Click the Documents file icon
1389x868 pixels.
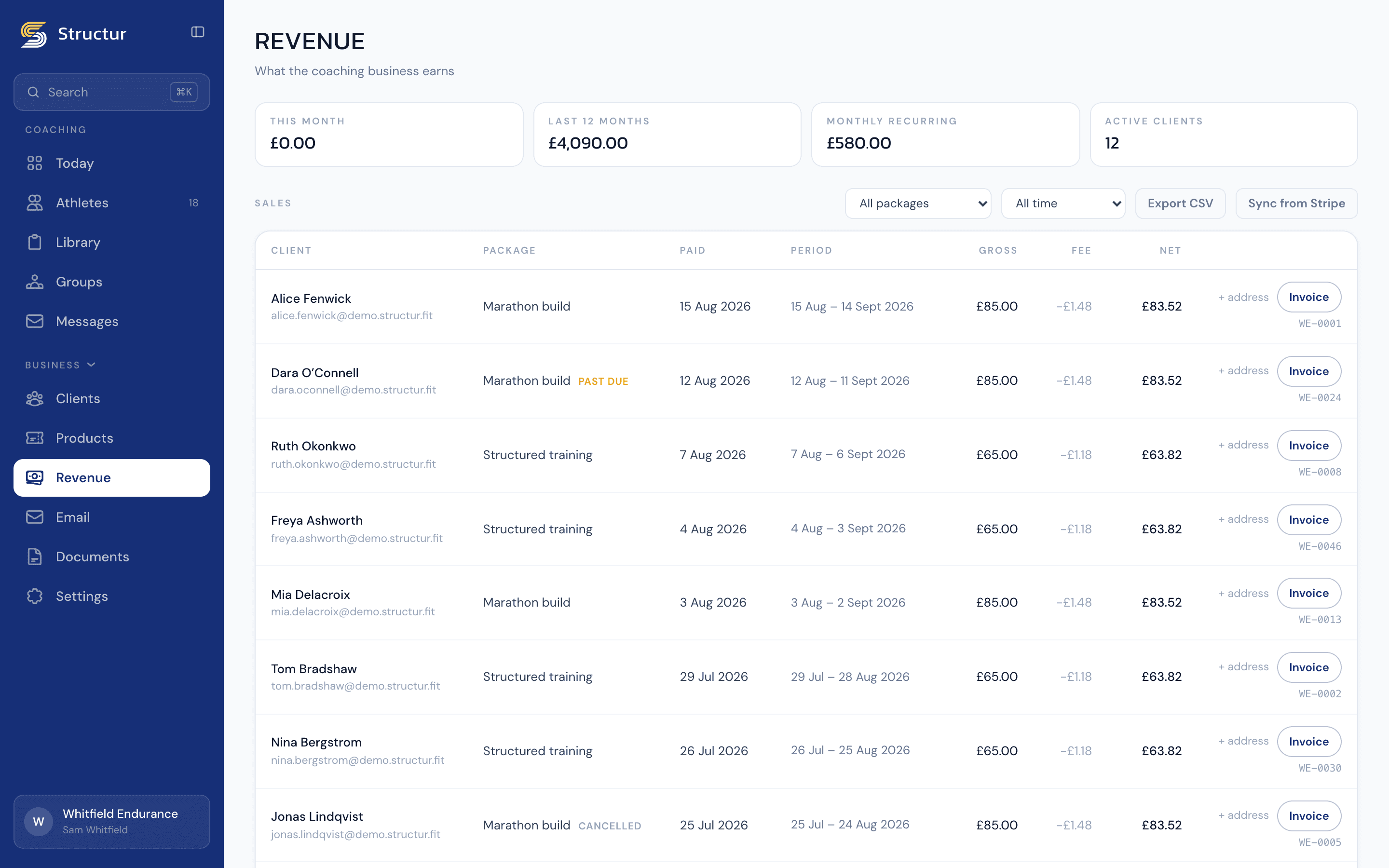point(34,557)
